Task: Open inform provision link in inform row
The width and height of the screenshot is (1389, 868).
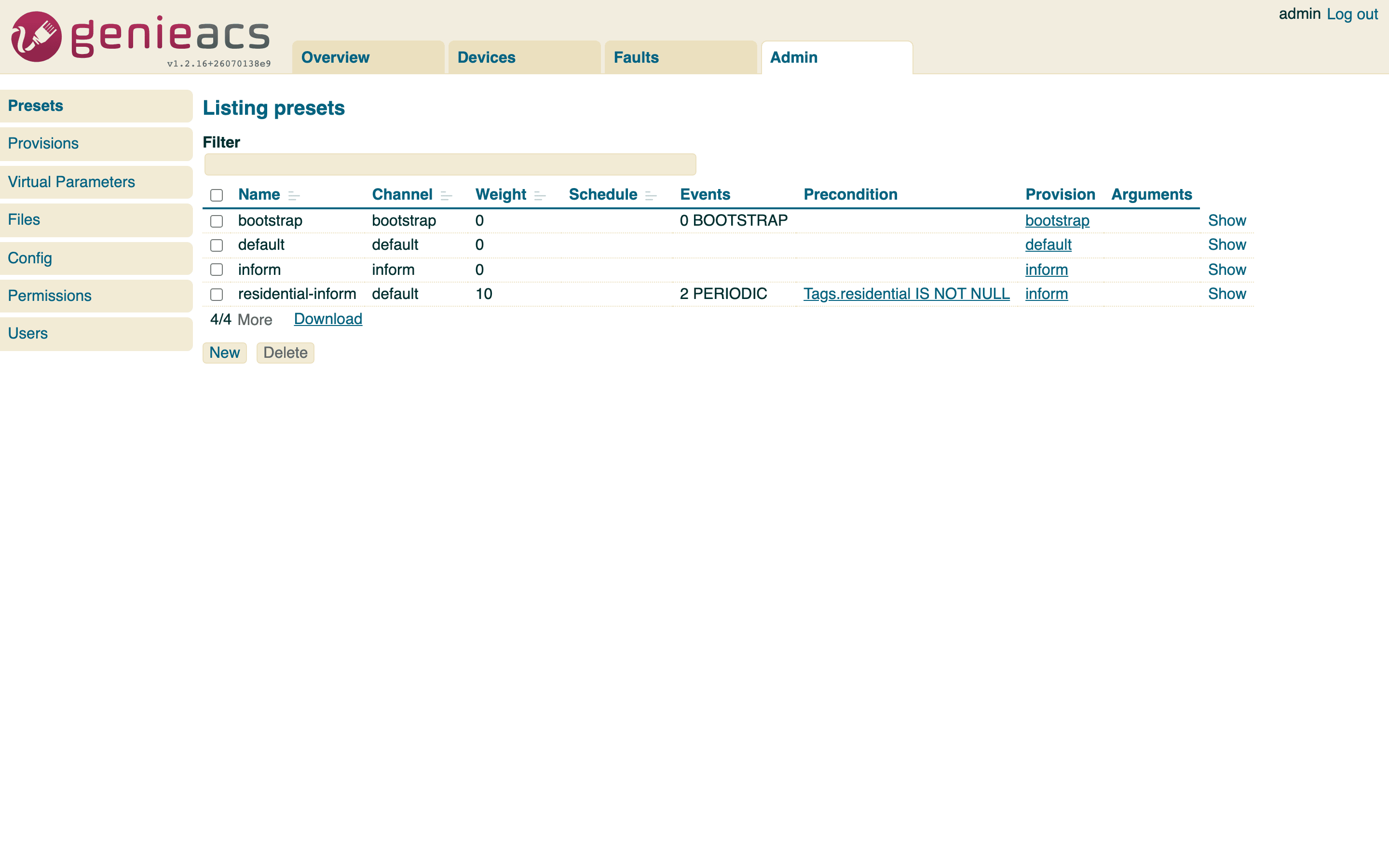Action: 1047,270
